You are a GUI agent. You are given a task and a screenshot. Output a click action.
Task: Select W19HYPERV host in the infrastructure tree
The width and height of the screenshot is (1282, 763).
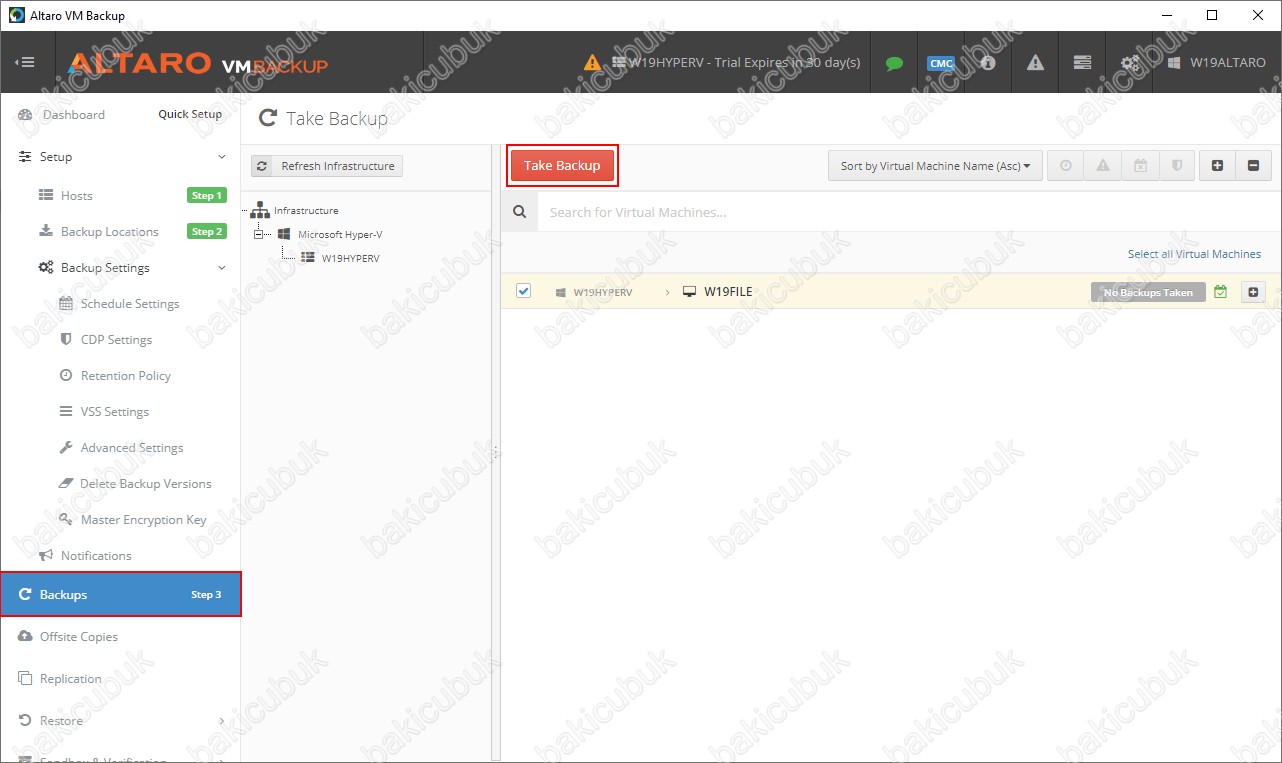pyautogui.click(x=350, y=258)
